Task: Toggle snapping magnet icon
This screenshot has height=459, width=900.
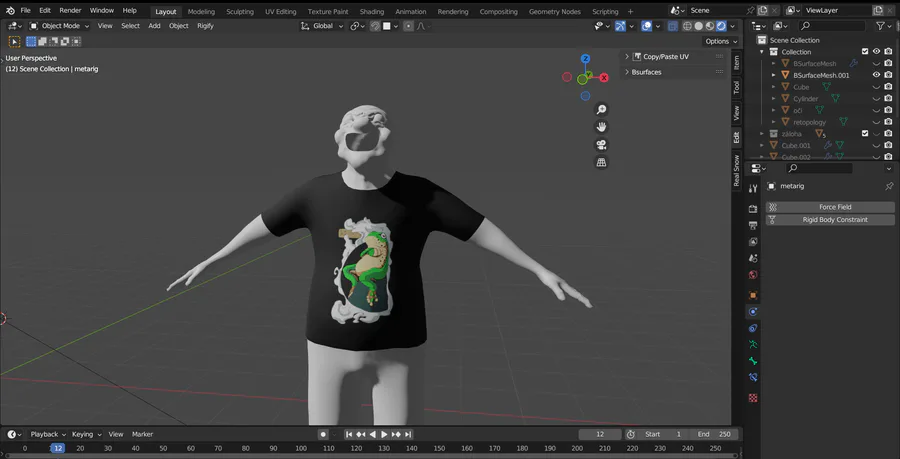Action: [x=375, y=26]
